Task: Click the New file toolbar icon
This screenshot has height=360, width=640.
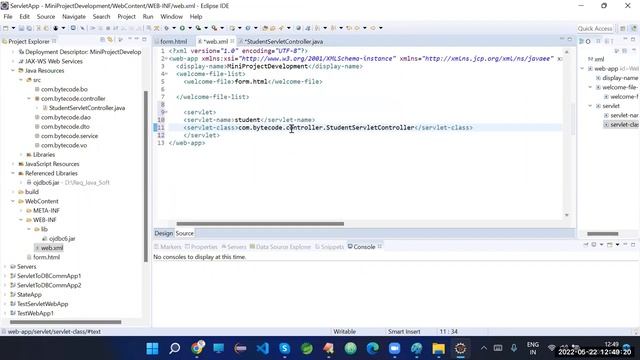Action: [x=6, y=28]
